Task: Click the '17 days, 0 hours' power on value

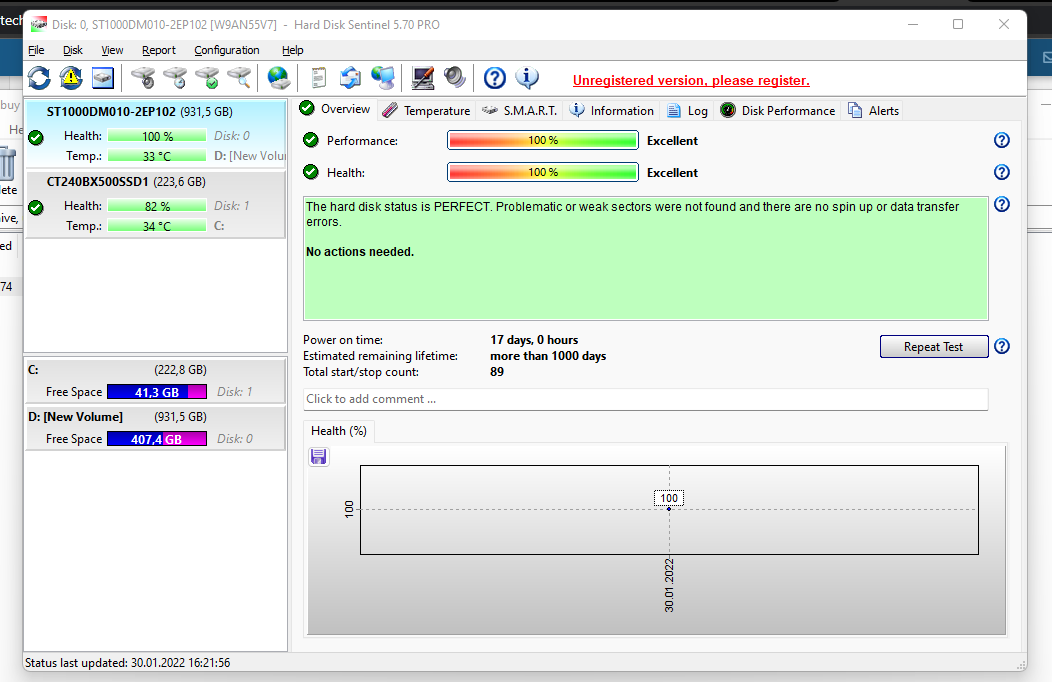Action: [x=534, y=340]
